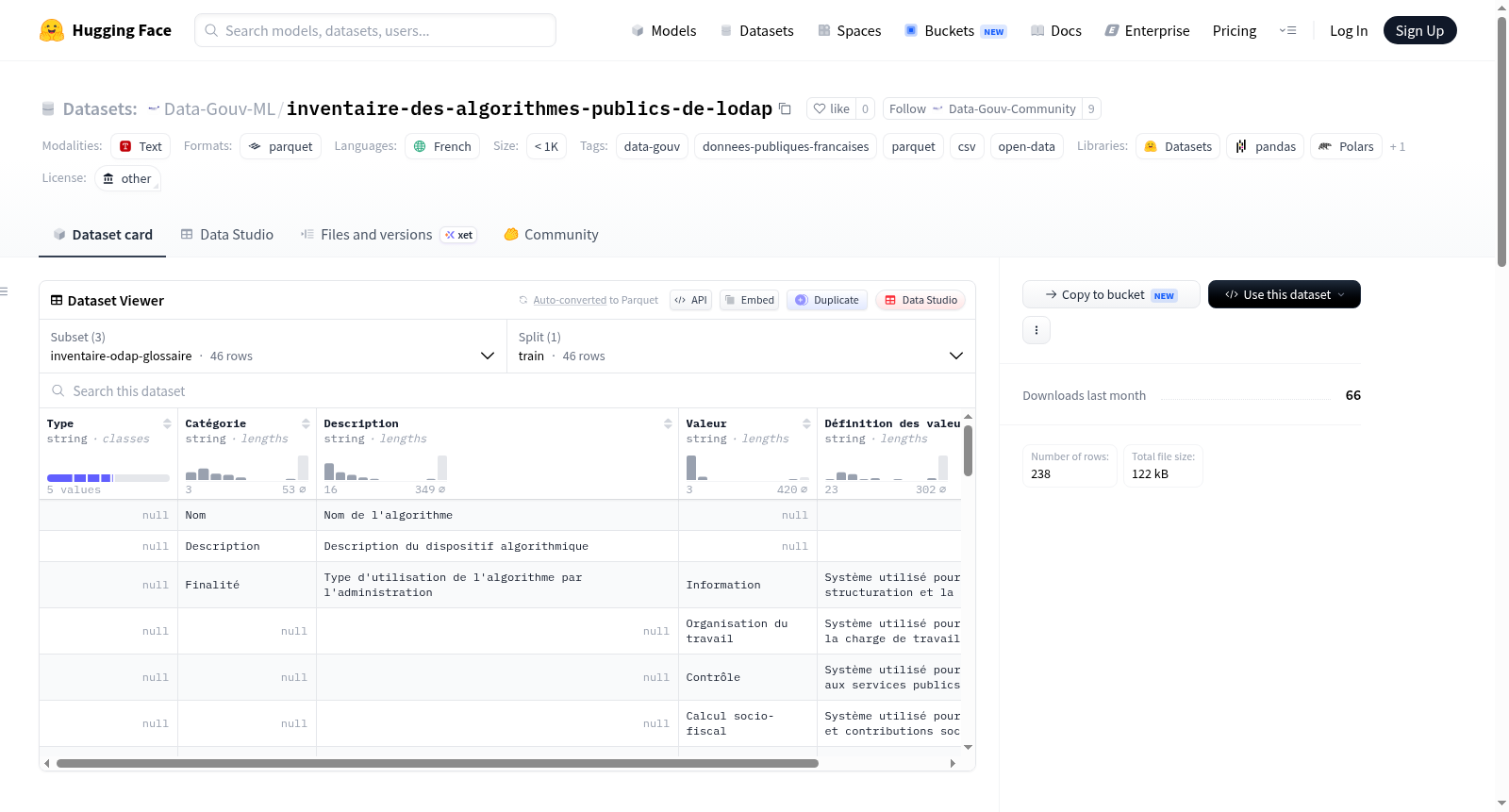The height and width of the screenshot is (812, 1509).
Task: Show the +1 more libraries
Action: 1398,146
